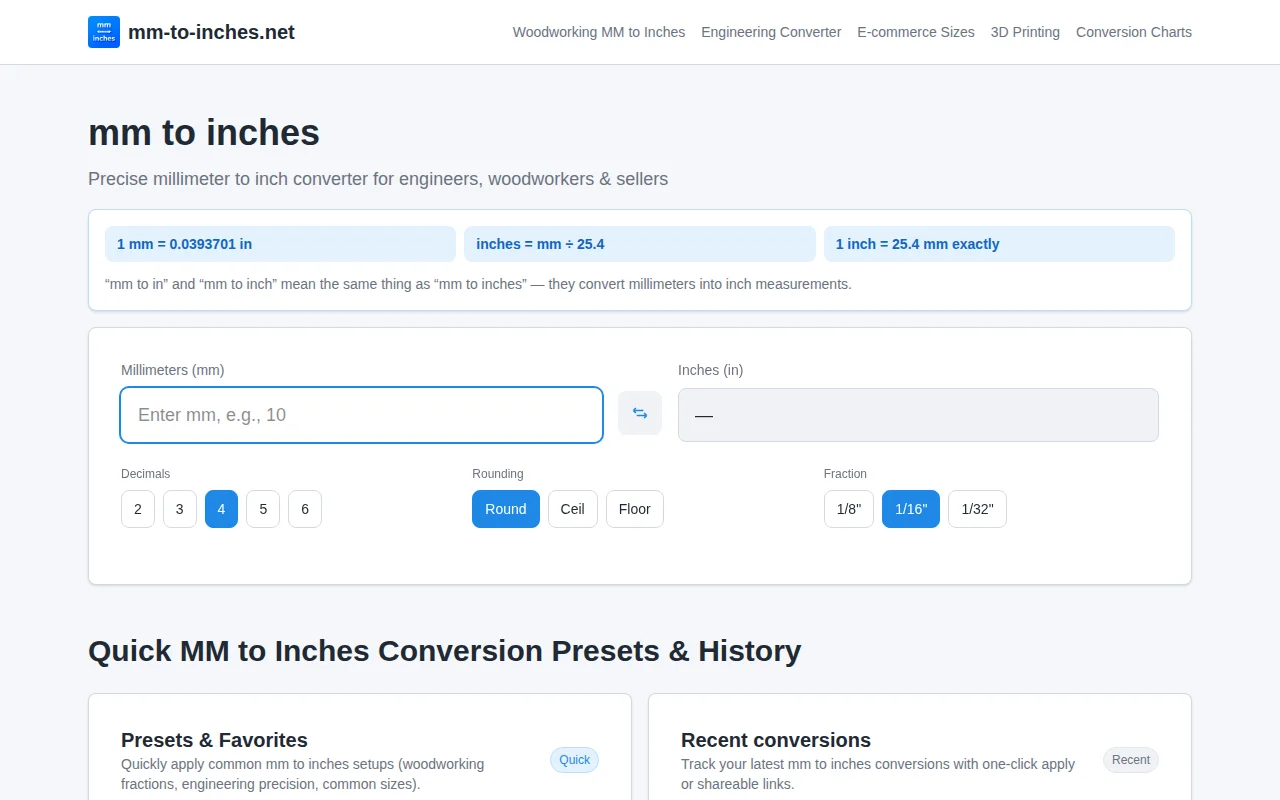
Task: Click the Presets & Favorites heading
Action: pos(214,740)
